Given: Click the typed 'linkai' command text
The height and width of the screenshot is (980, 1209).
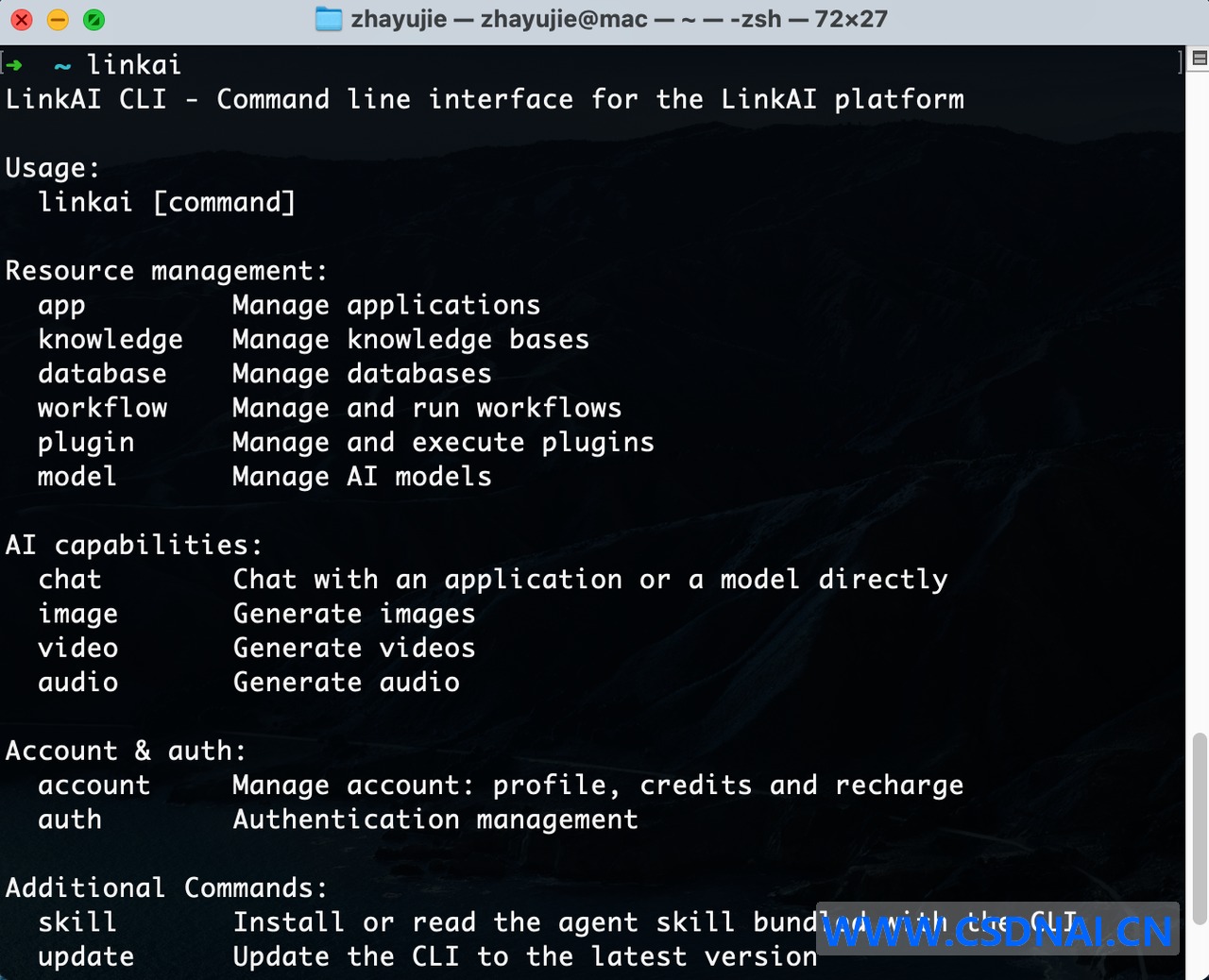Looking at the screenshot, I should coord(134,65).
